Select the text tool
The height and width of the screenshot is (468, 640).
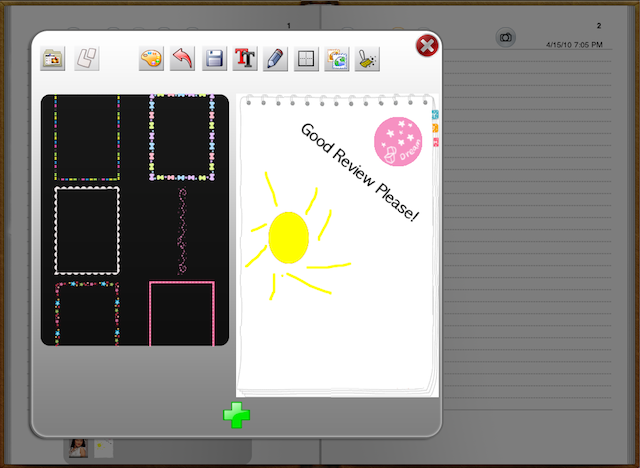(x=244, y=59)
